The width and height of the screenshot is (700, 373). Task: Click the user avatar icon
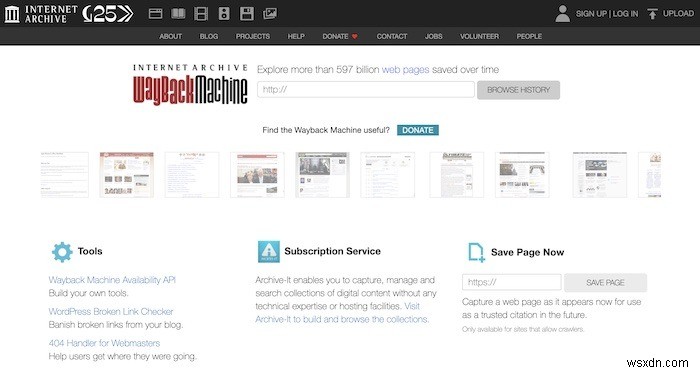point(562,13)
